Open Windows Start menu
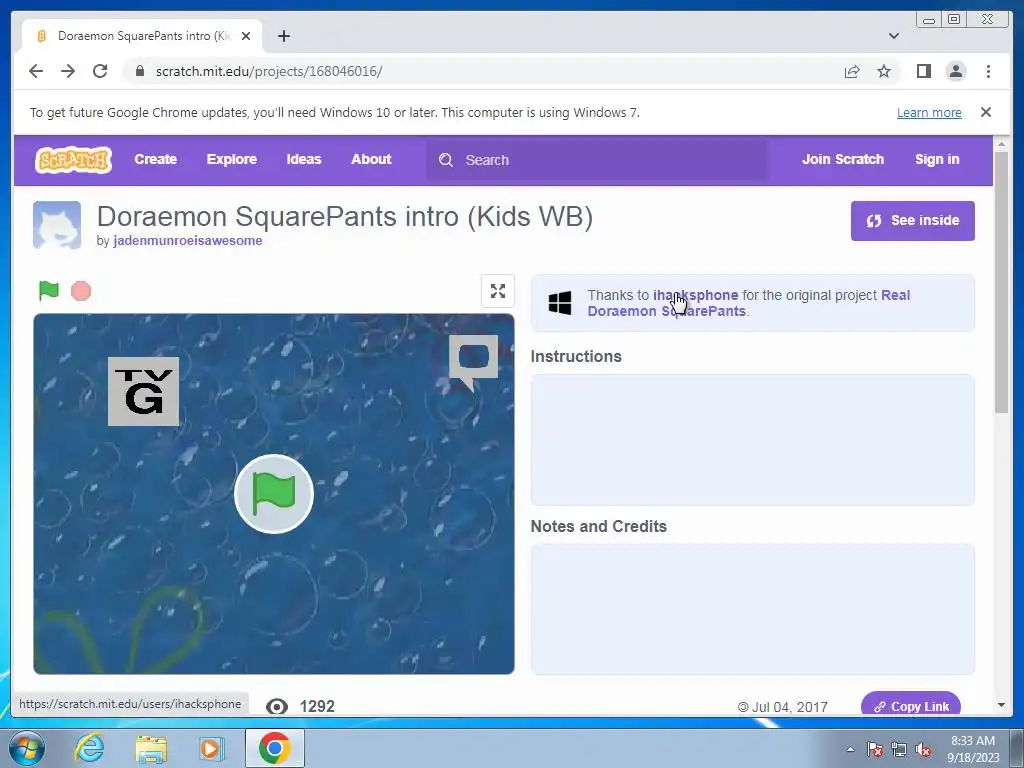 27,748
